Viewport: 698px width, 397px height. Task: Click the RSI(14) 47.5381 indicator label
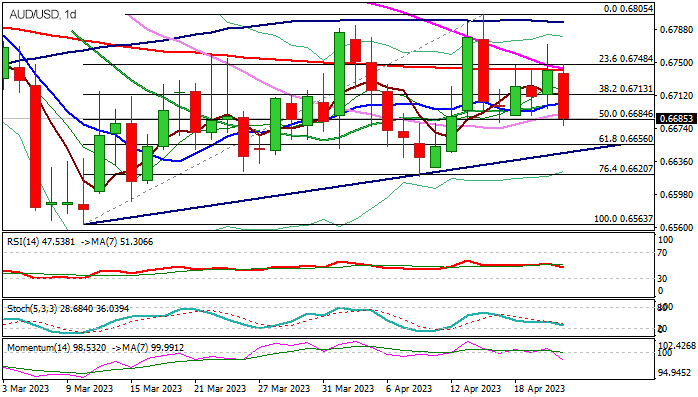coord(42,242)
